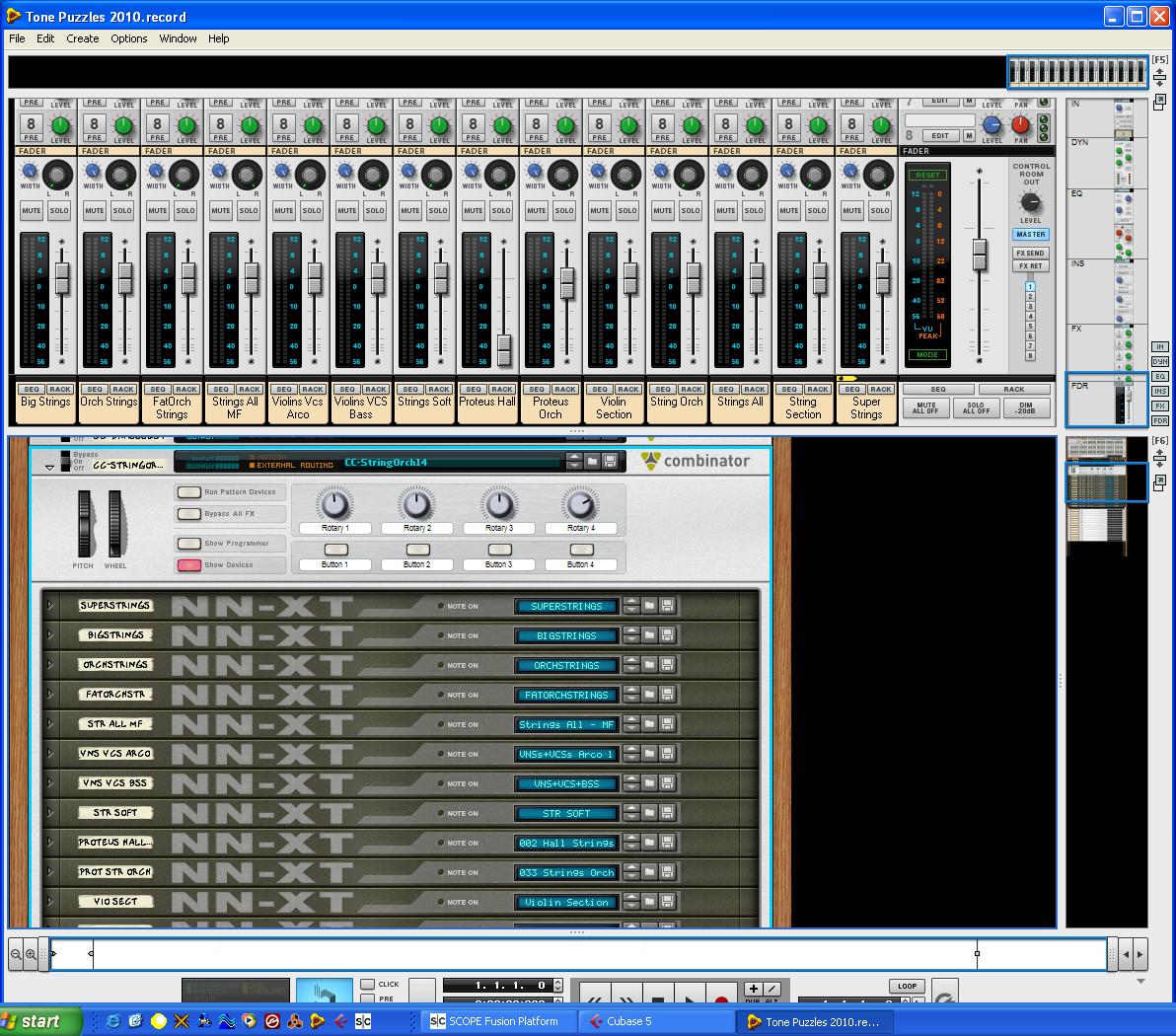Open the Help menu

click(218, 38)
